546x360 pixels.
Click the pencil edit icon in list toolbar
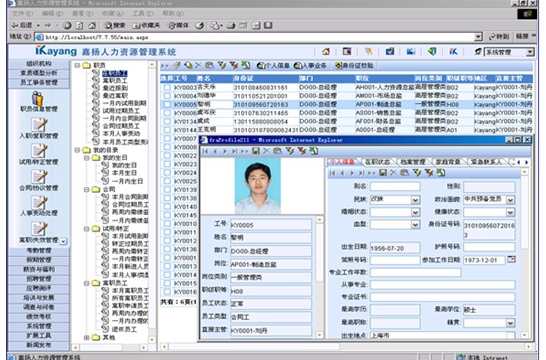pos(178,65)
